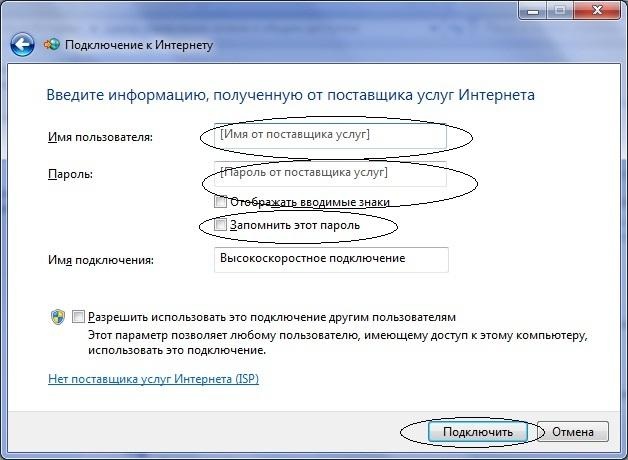This screenshot has width=628, height=460.
Task: Tick the Запомнить этот пароль checkbox
Action: (220, 225)
